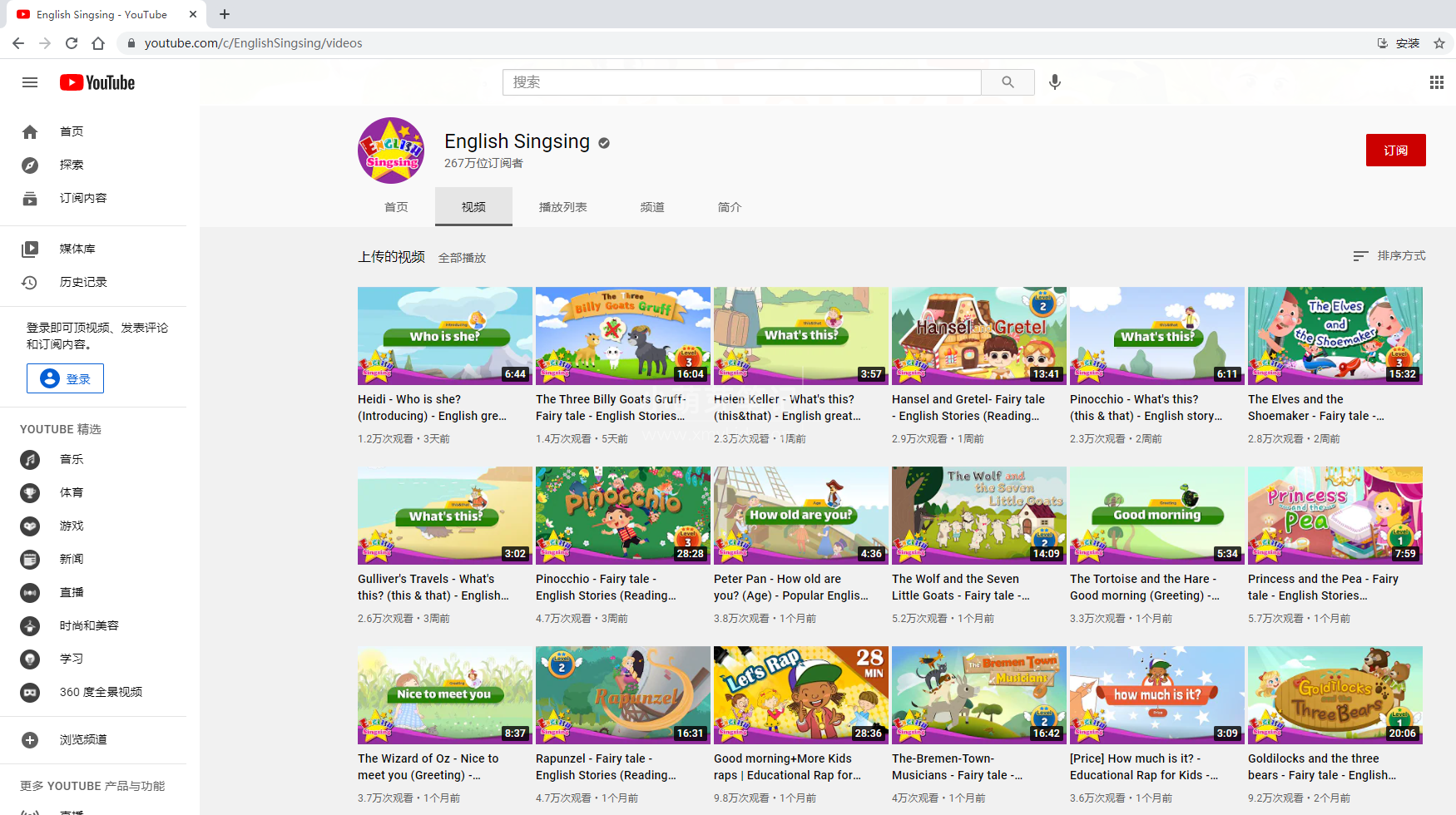
Task: Click the 上传的视频 section heading
Action: click(x=391, y=257)
